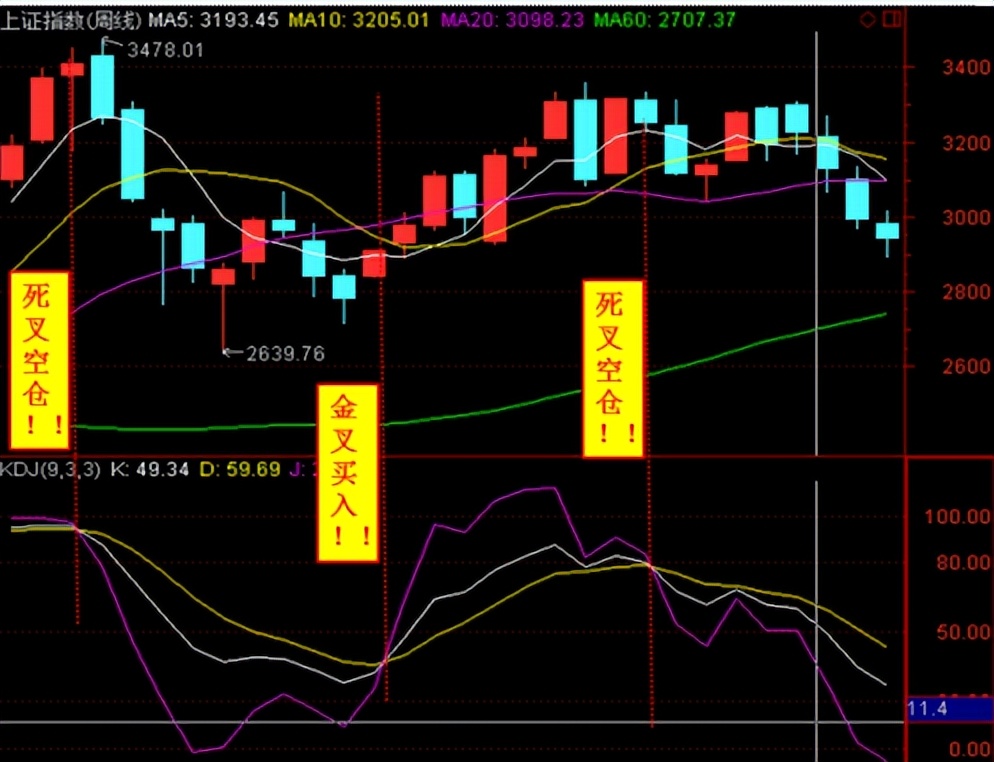This screenshot has width=994, height=762.
Task: Click the blue 11.4 value box
Action: [x=950, y=708]
